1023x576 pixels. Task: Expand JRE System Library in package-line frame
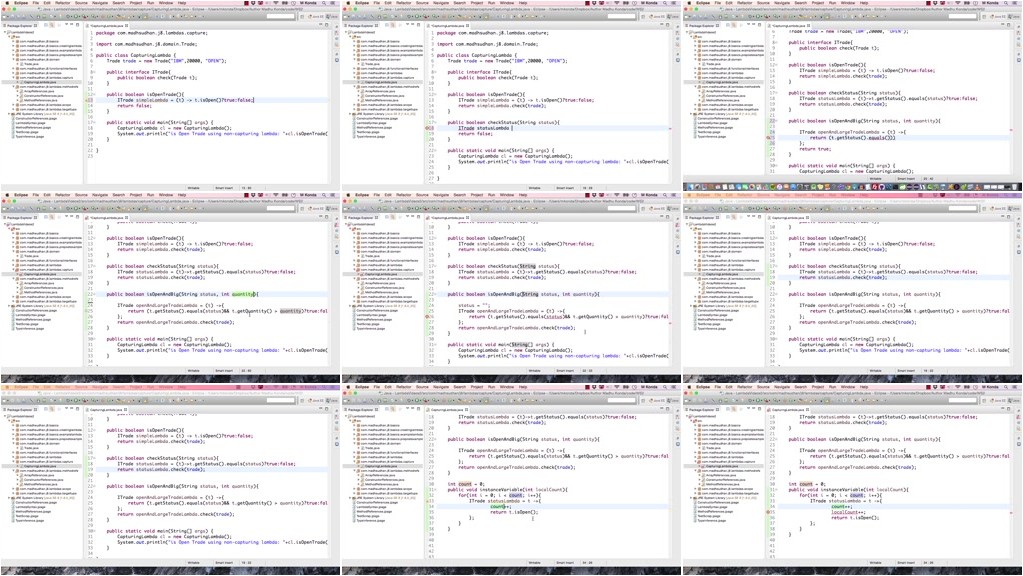[x=9, y=114]
